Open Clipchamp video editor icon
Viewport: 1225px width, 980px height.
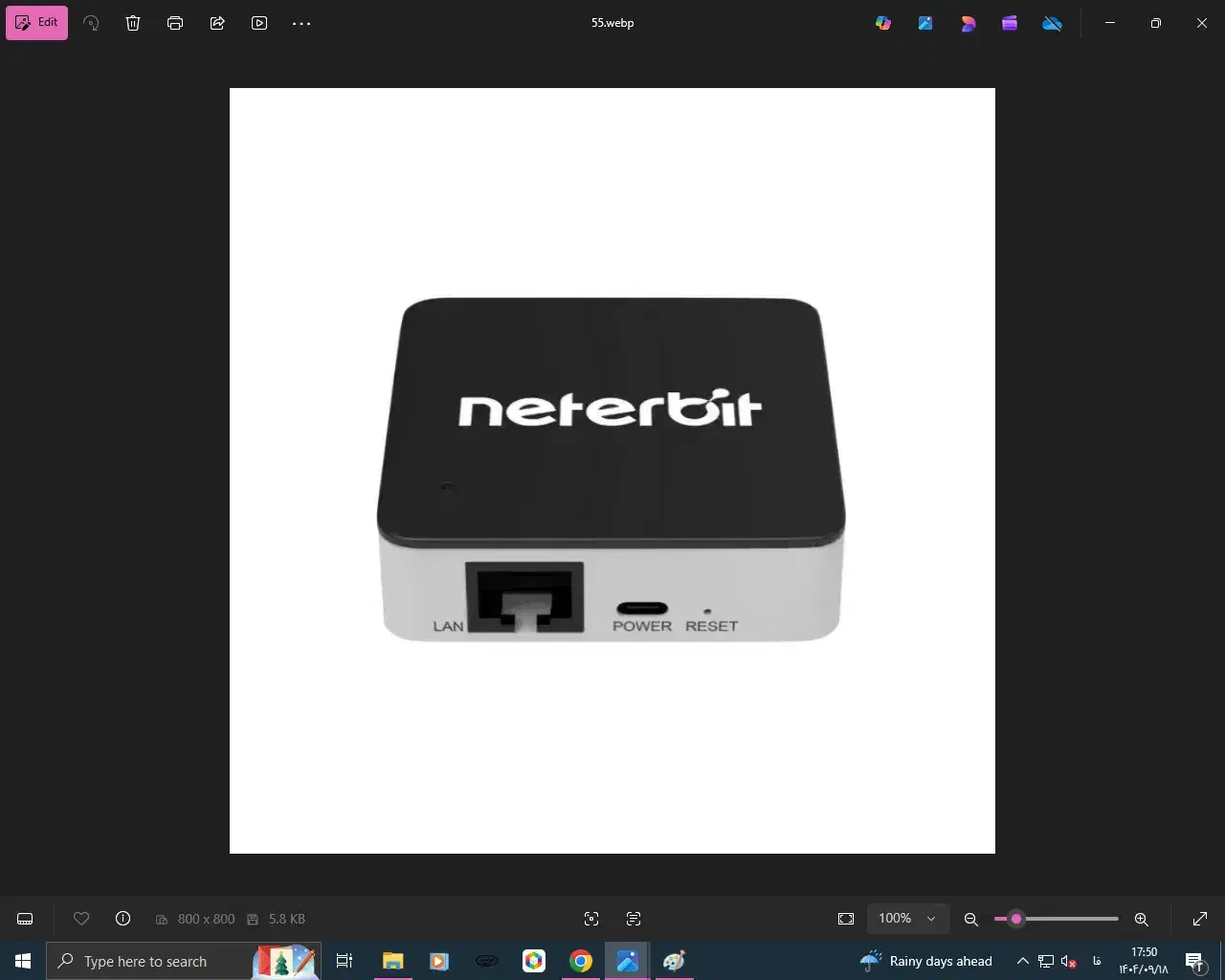point(1010,23)
